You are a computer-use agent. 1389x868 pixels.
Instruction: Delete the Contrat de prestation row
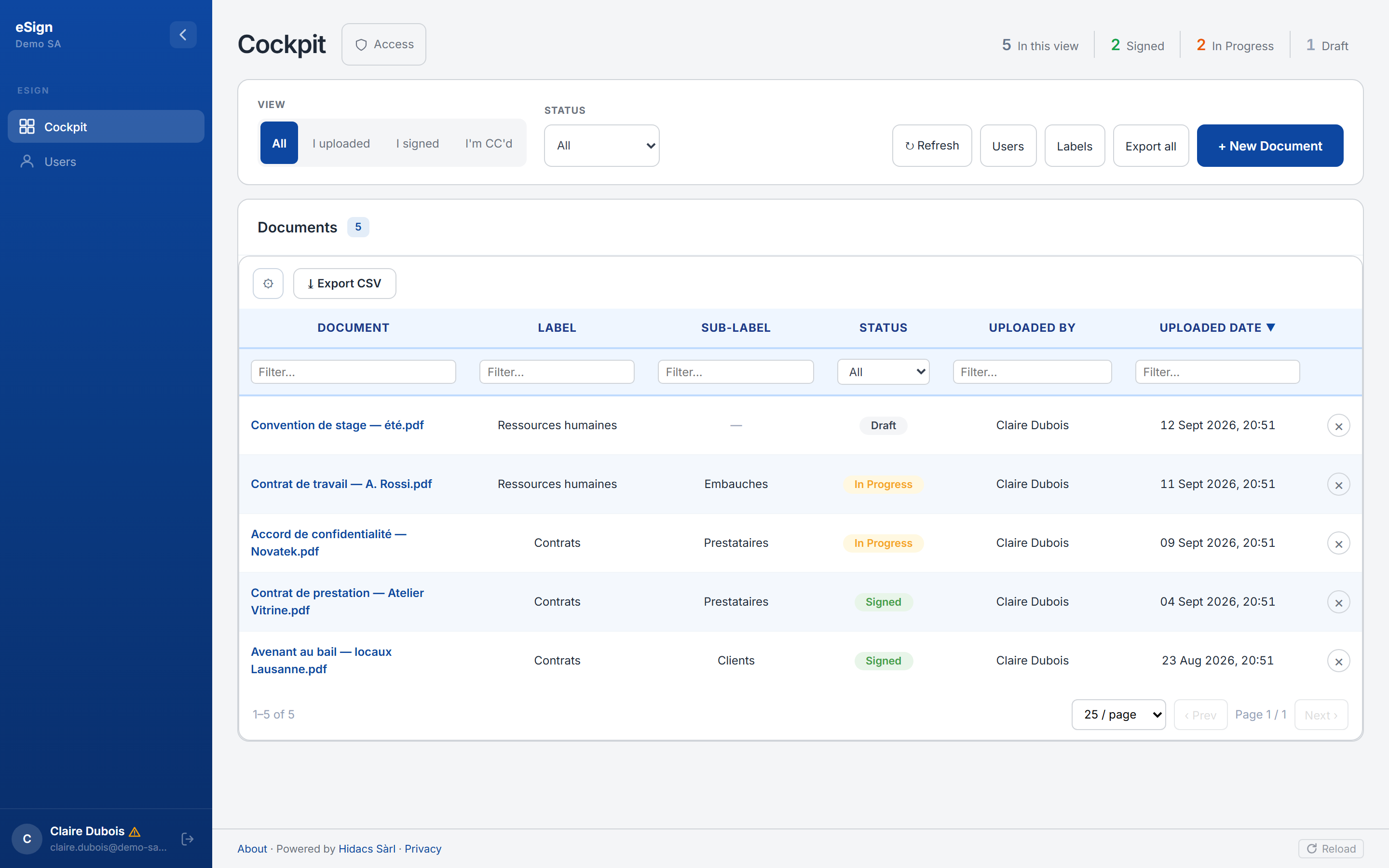[x=1338, y=602]
